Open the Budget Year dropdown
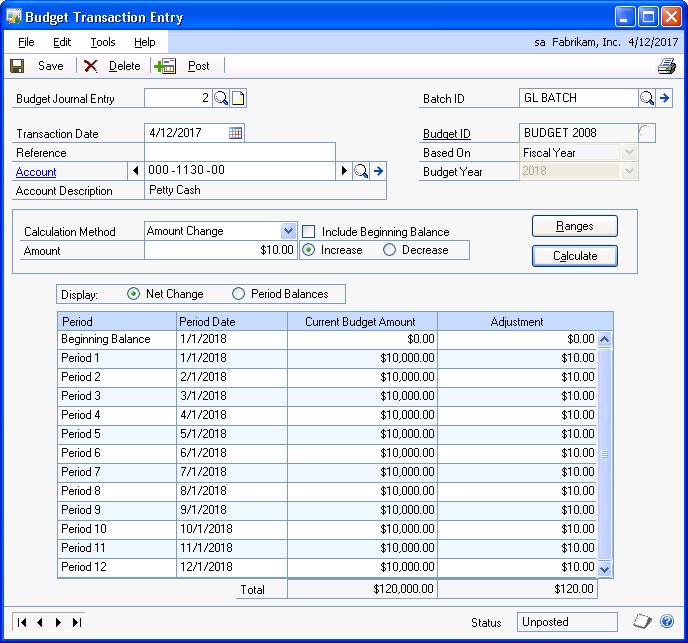 coord(629,171)
